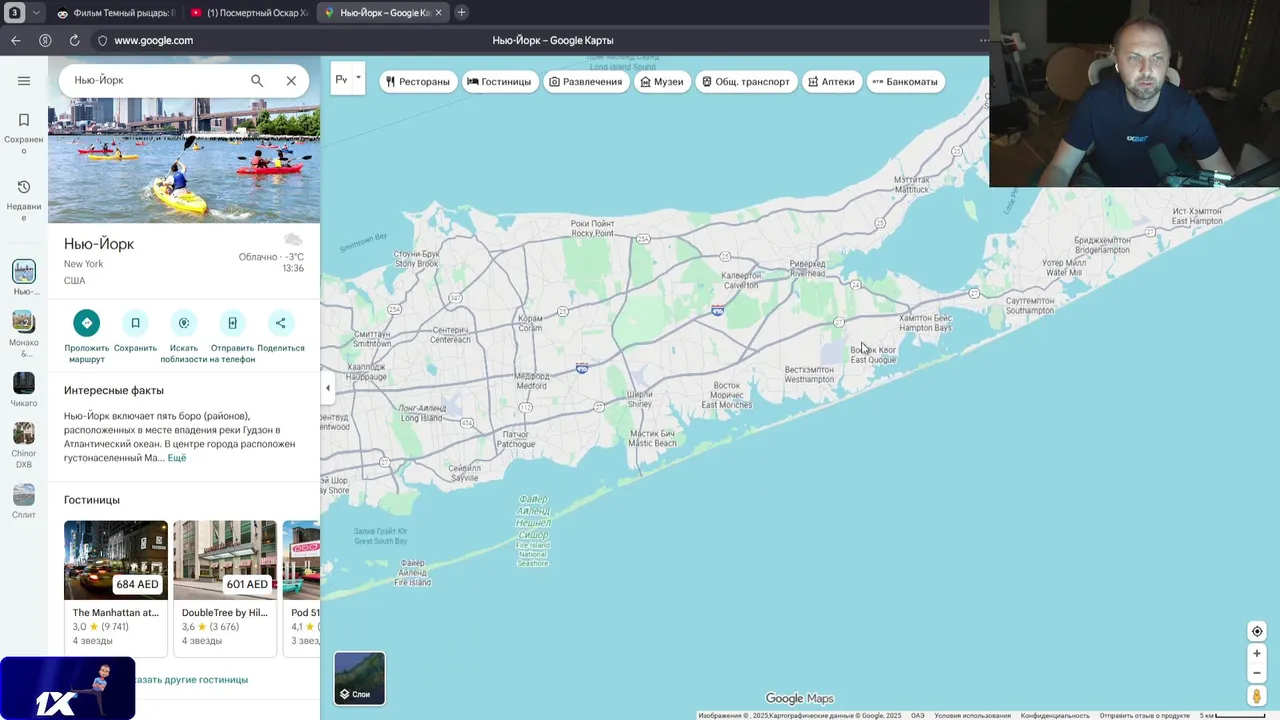
Task: Open the DoubleTree by Hilton hotel card
Action: (x=225, y=588)
